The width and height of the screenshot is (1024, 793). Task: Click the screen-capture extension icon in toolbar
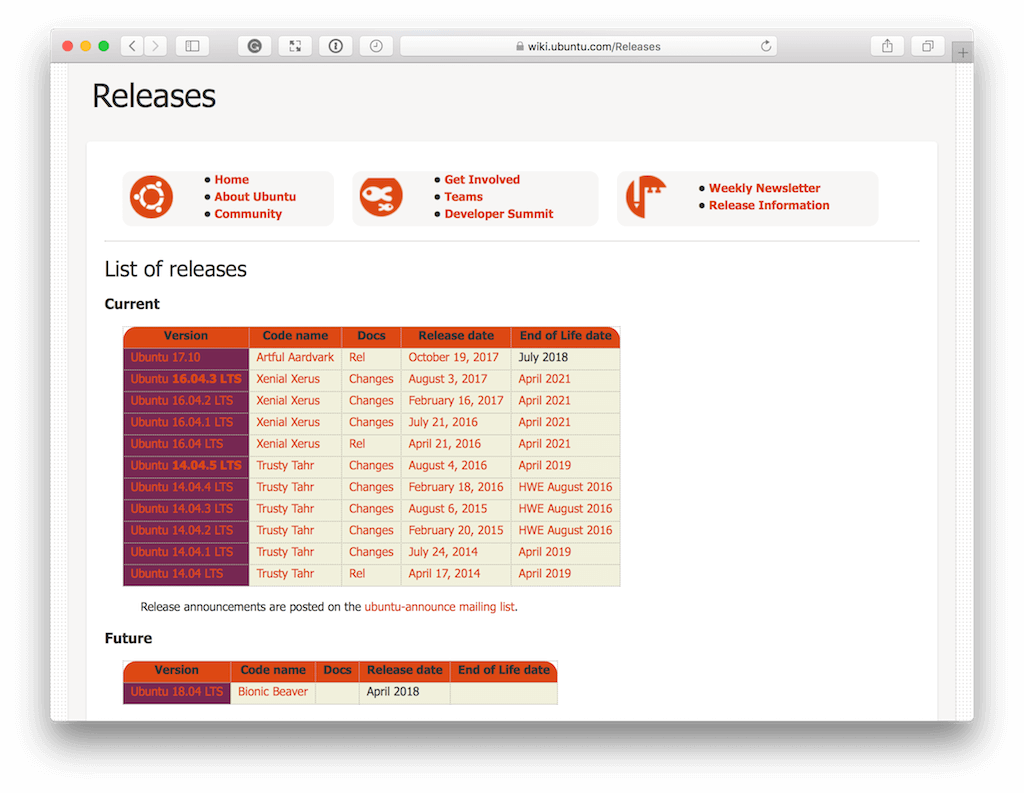[295, 46]
